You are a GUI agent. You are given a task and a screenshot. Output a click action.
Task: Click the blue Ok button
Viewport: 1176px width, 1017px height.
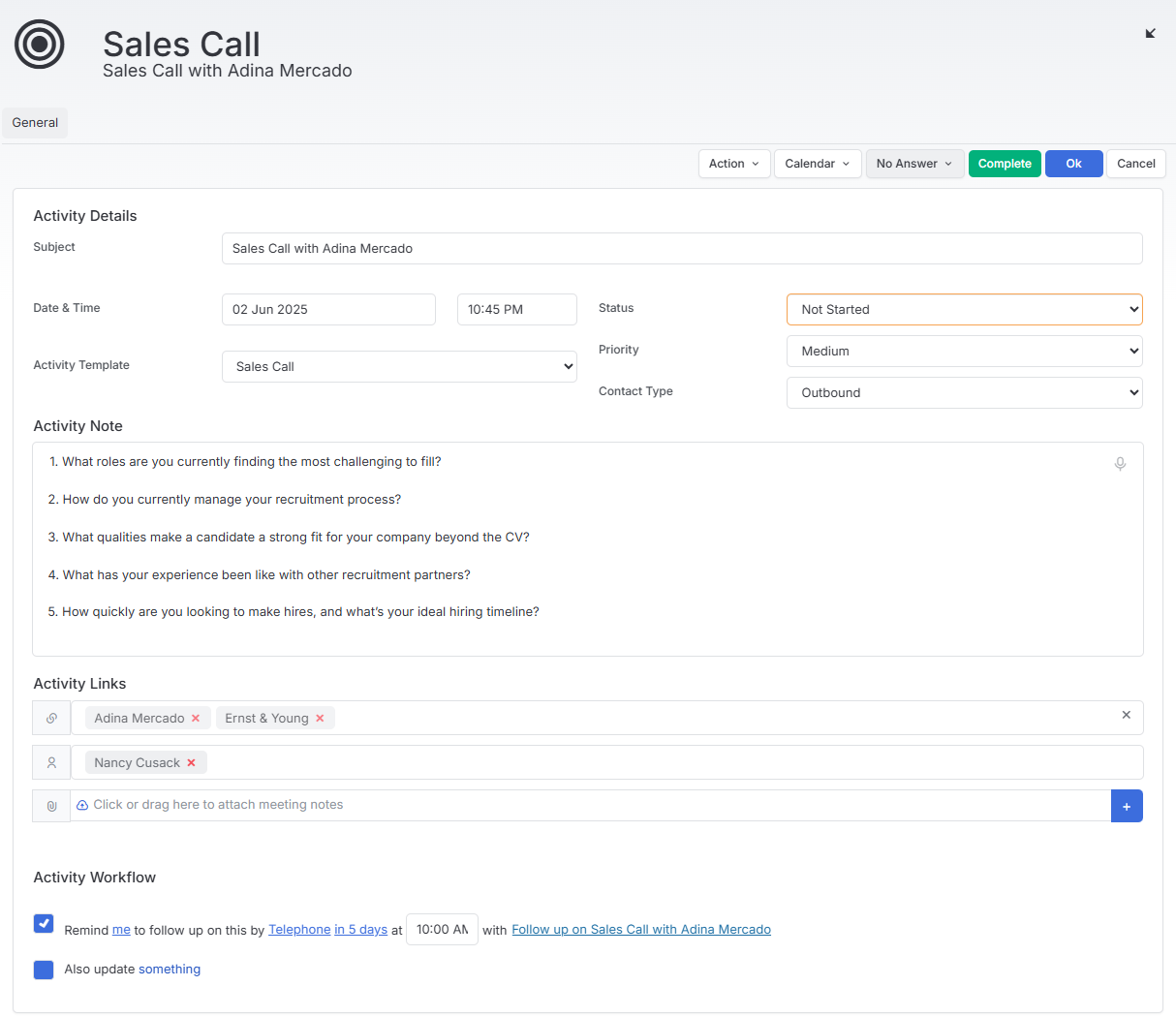[1073, 164]
